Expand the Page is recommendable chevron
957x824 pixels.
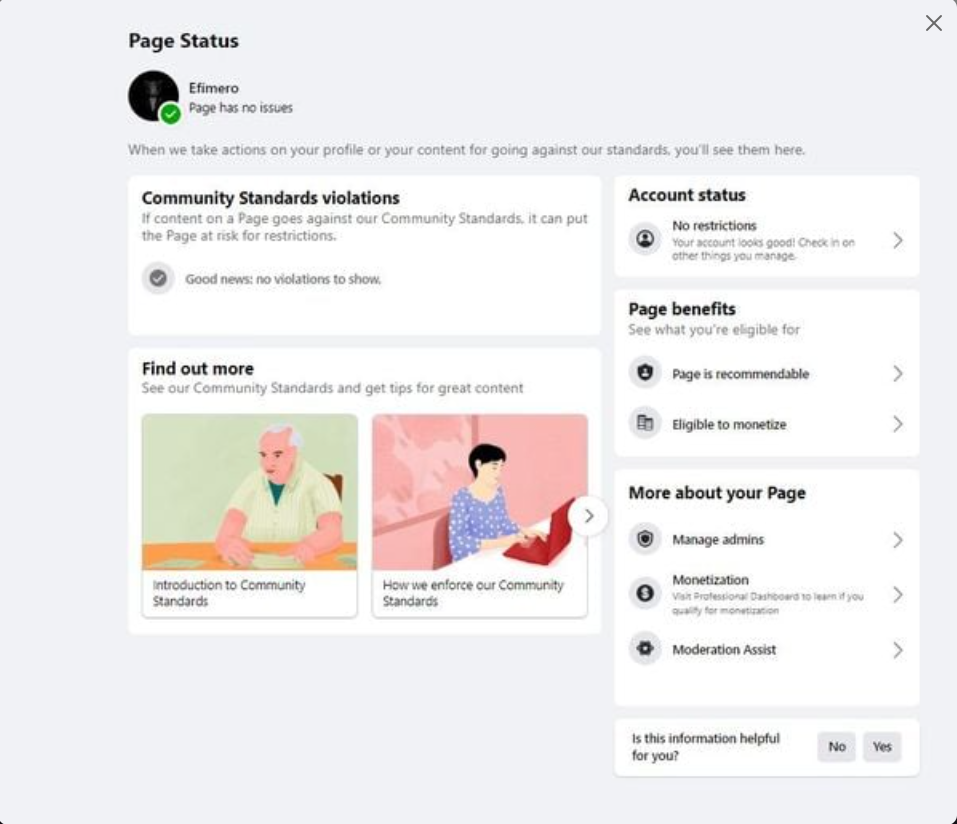(x=897, y=373)
